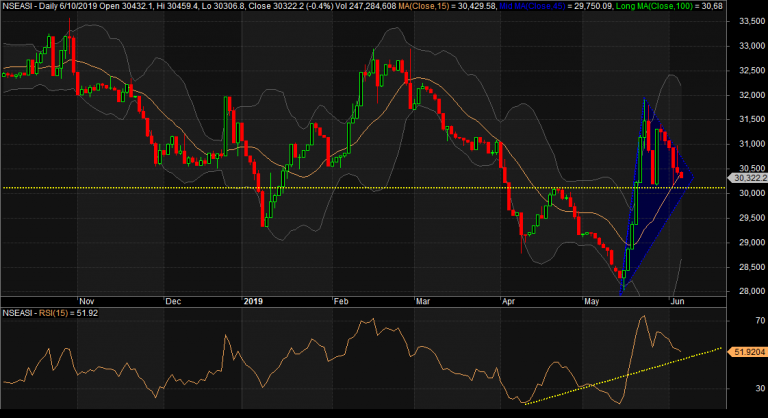Click the Mar date axis label

[x=423, y=301]
